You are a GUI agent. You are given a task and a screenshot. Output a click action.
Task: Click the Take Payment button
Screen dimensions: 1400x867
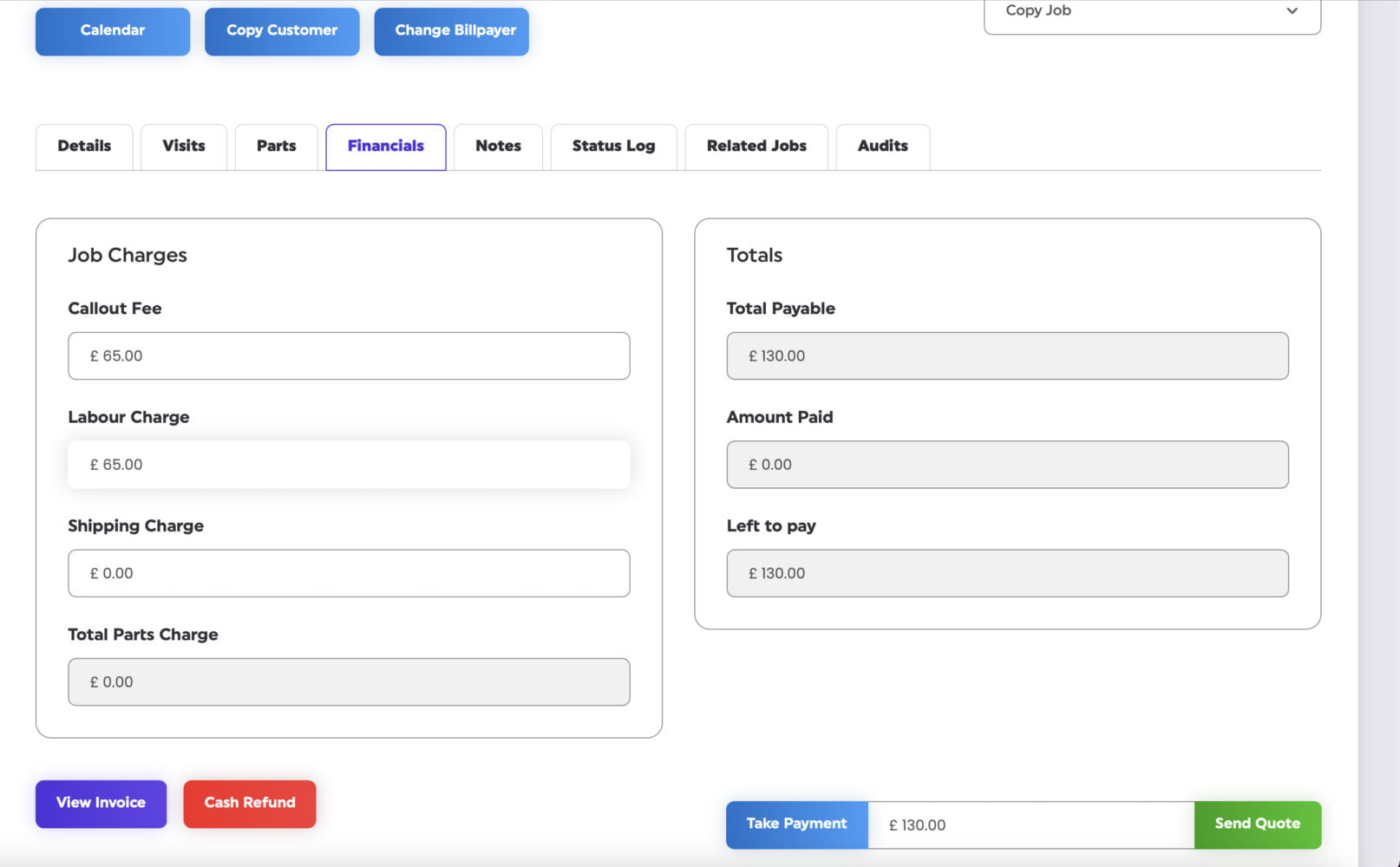pos(796,825)
